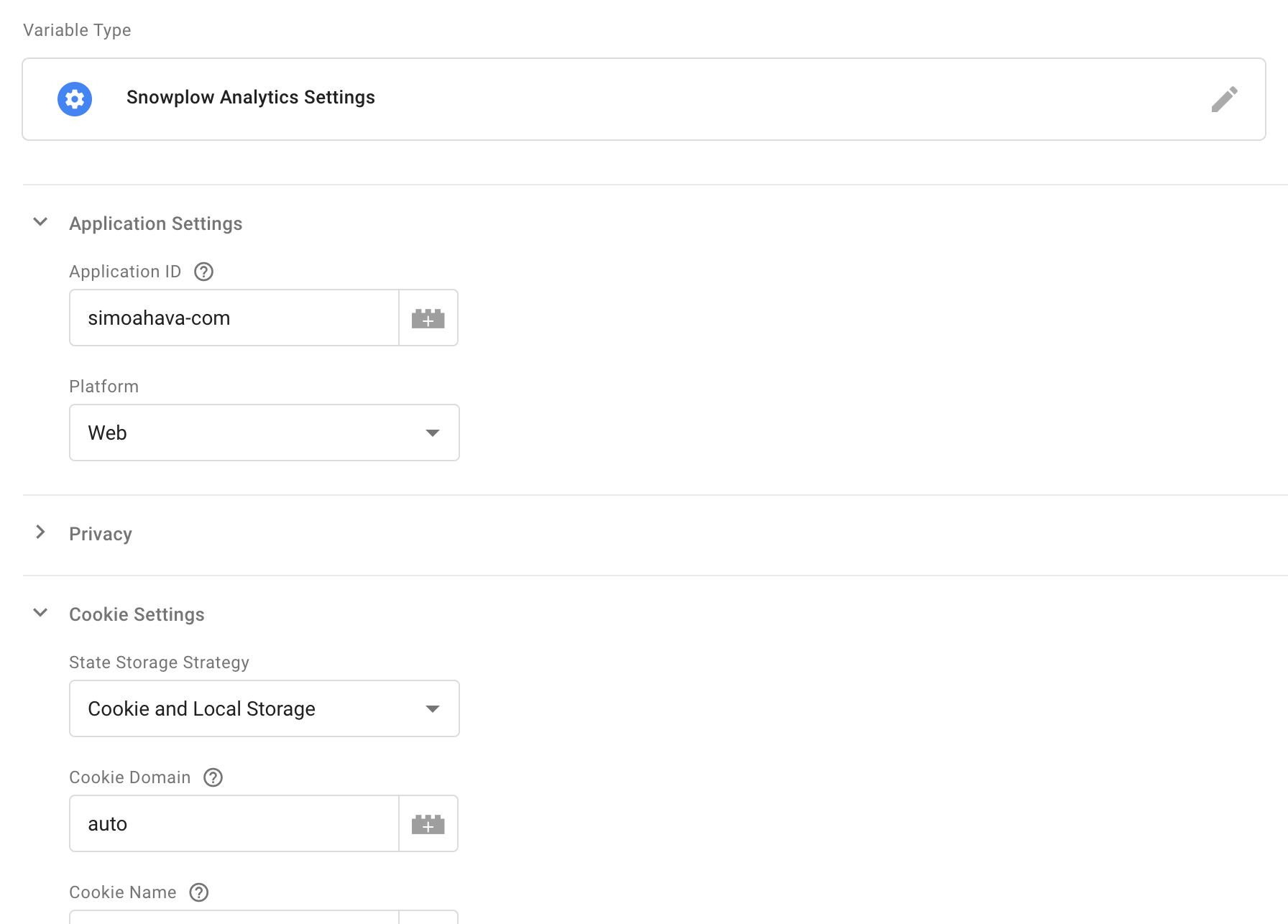This screenshot has height=924, width=1288.
Task: Expand the Privacy section
Action: click(41, 532)
